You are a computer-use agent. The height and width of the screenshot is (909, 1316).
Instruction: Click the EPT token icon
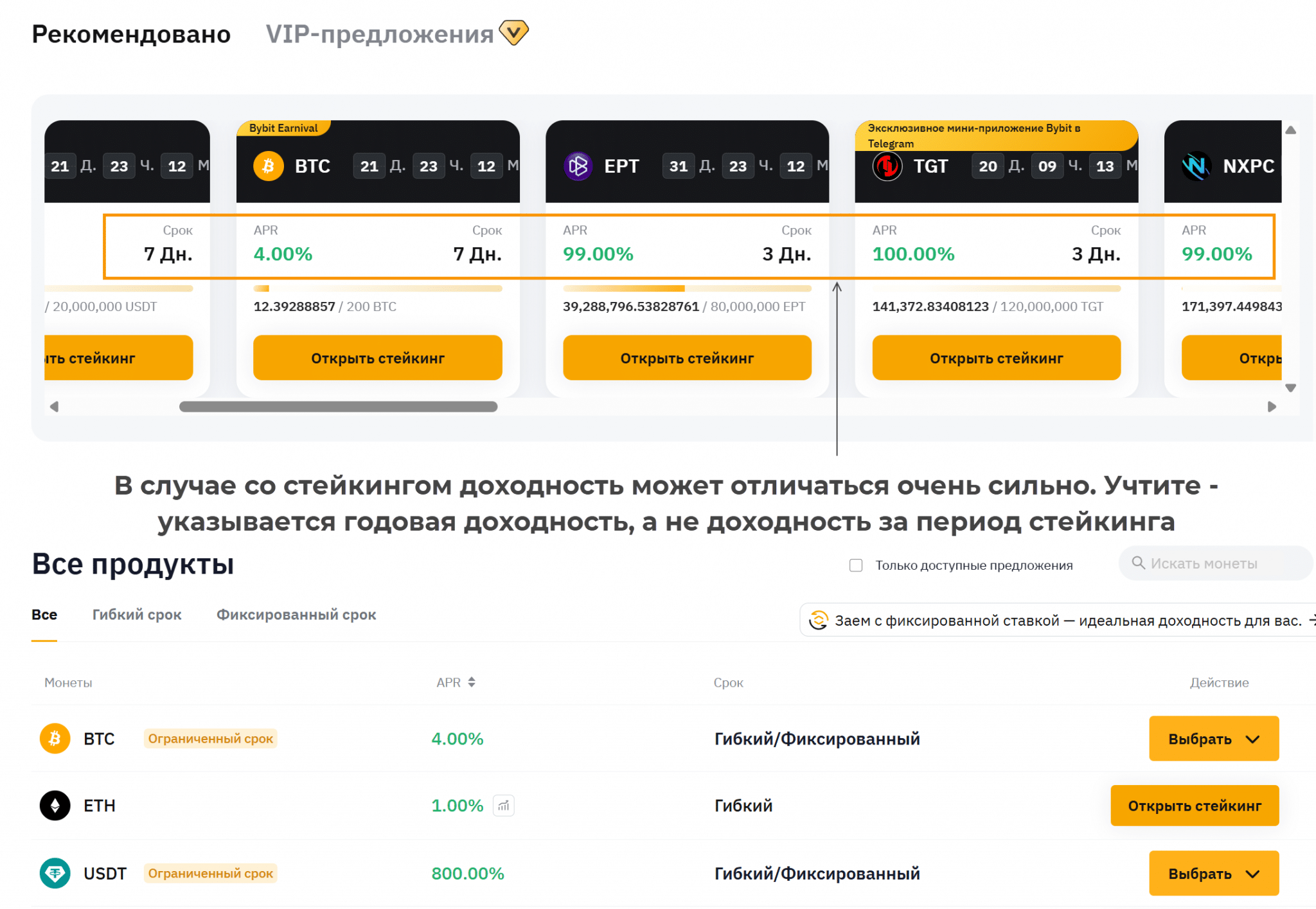tap(578, 166)
